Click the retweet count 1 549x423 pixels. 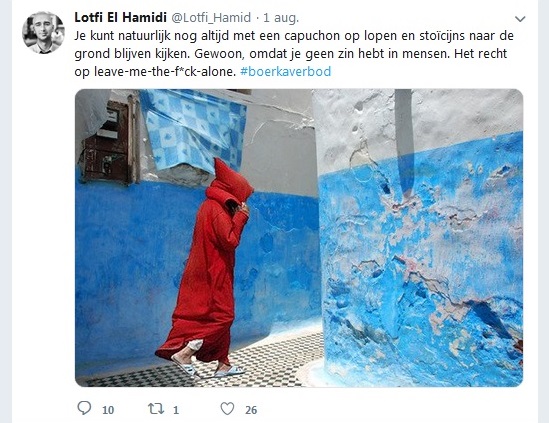(x=176, y=410)
